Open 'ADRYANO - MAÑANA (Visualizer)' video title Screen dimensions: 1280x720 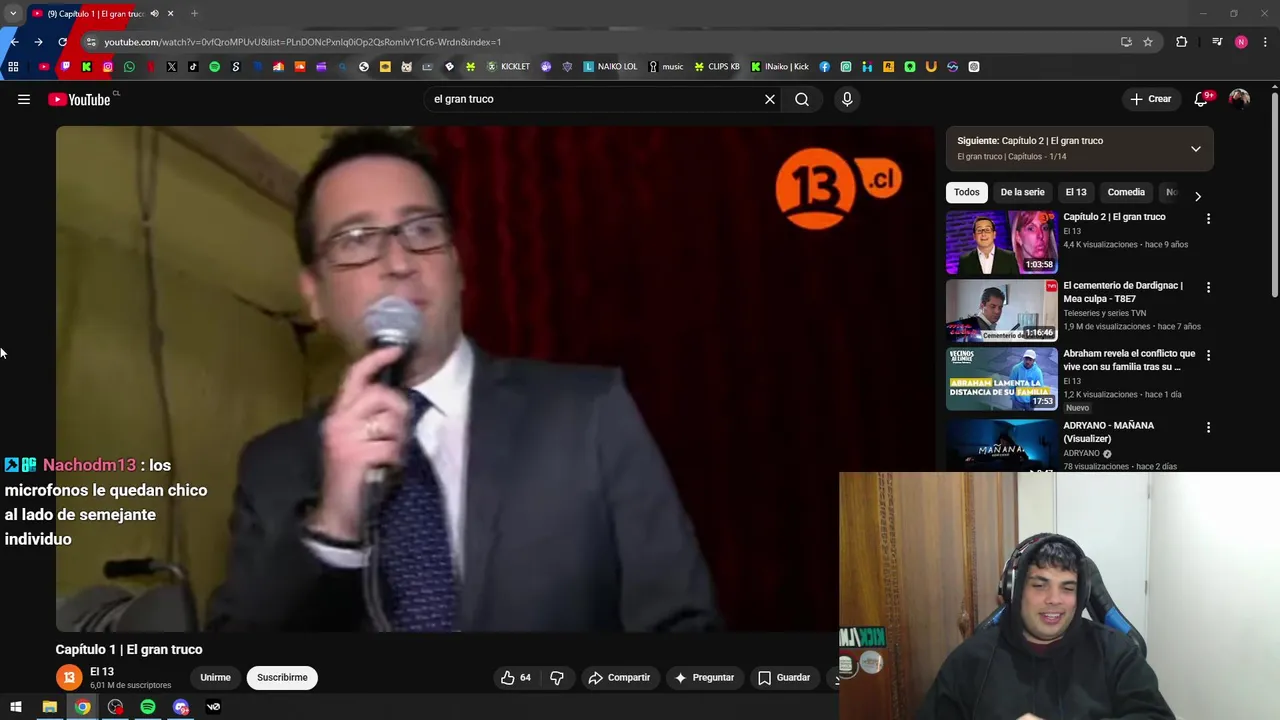(1108, 432)
